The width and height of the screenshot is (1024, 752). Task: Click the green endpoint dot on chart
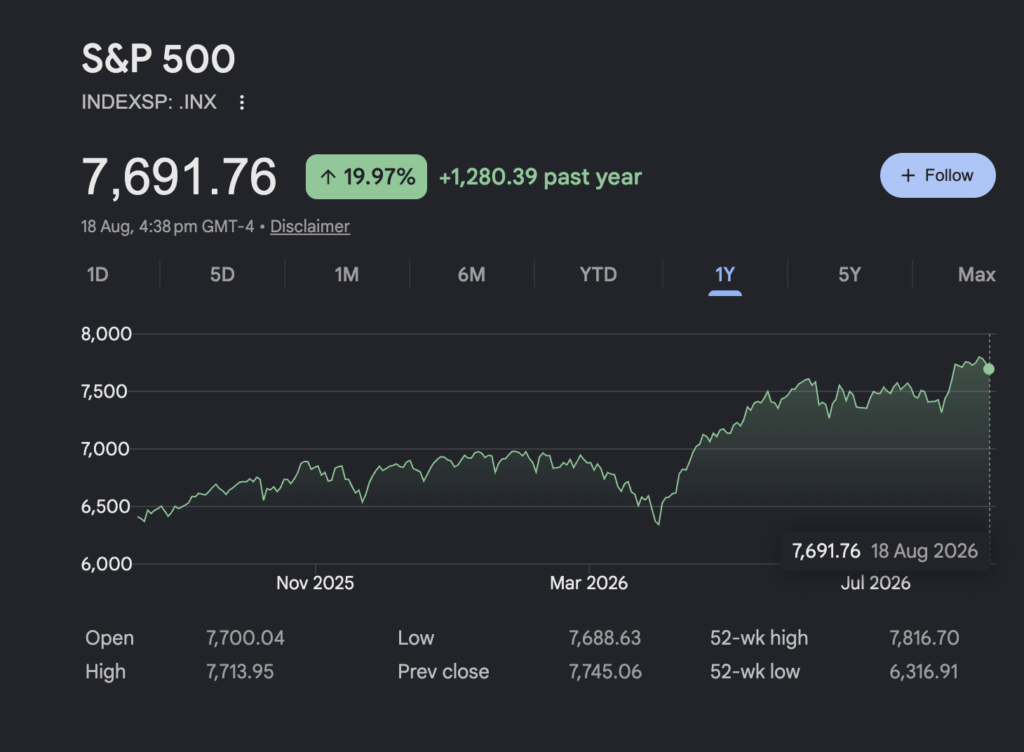(x=989, y=369)
